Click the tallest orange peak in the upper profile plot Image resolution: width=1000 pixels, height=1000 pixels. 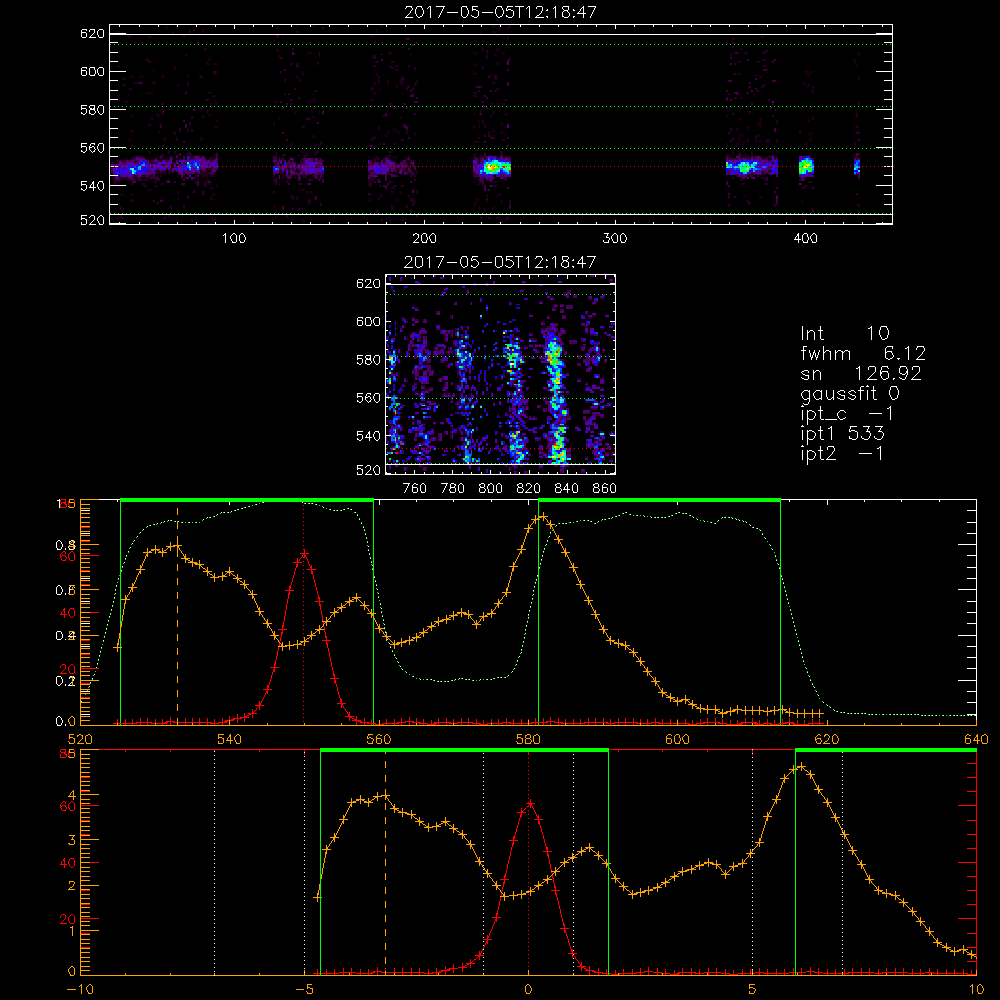(x=542, y=517)
